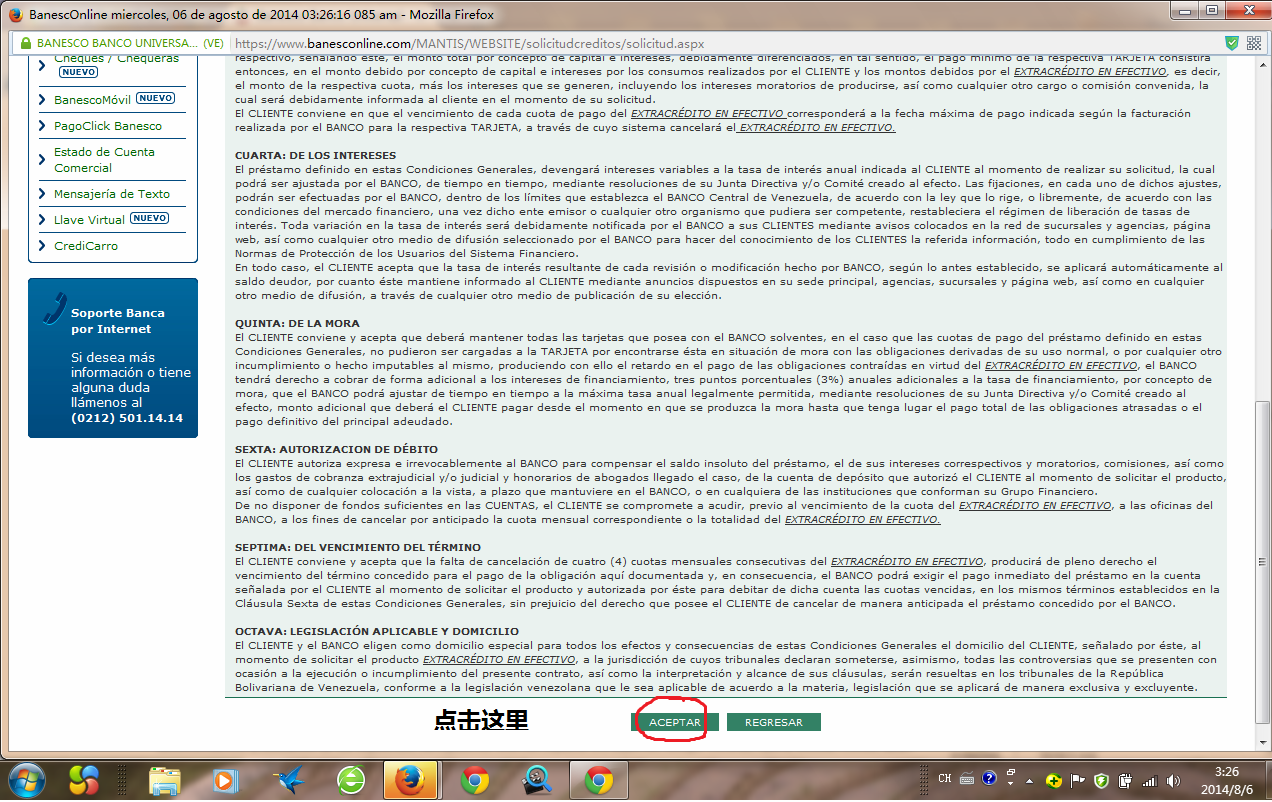Click the chevron arrow beside BanescoMóvil
The height and width of the screenshot is (802, 1272).
(x=43, y=100)
